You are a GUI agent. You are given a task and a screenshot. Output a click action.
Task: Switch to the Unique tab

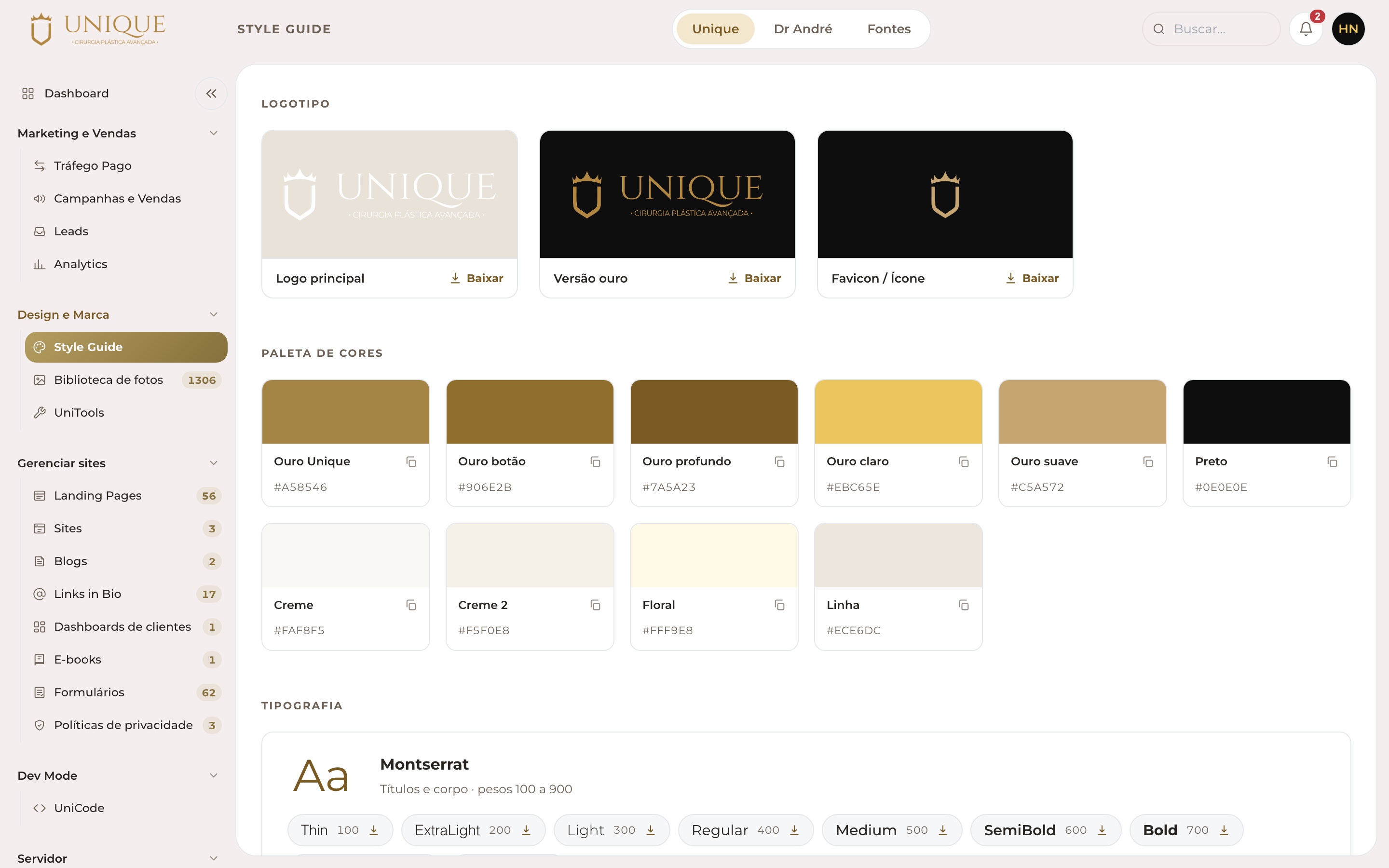715,29
